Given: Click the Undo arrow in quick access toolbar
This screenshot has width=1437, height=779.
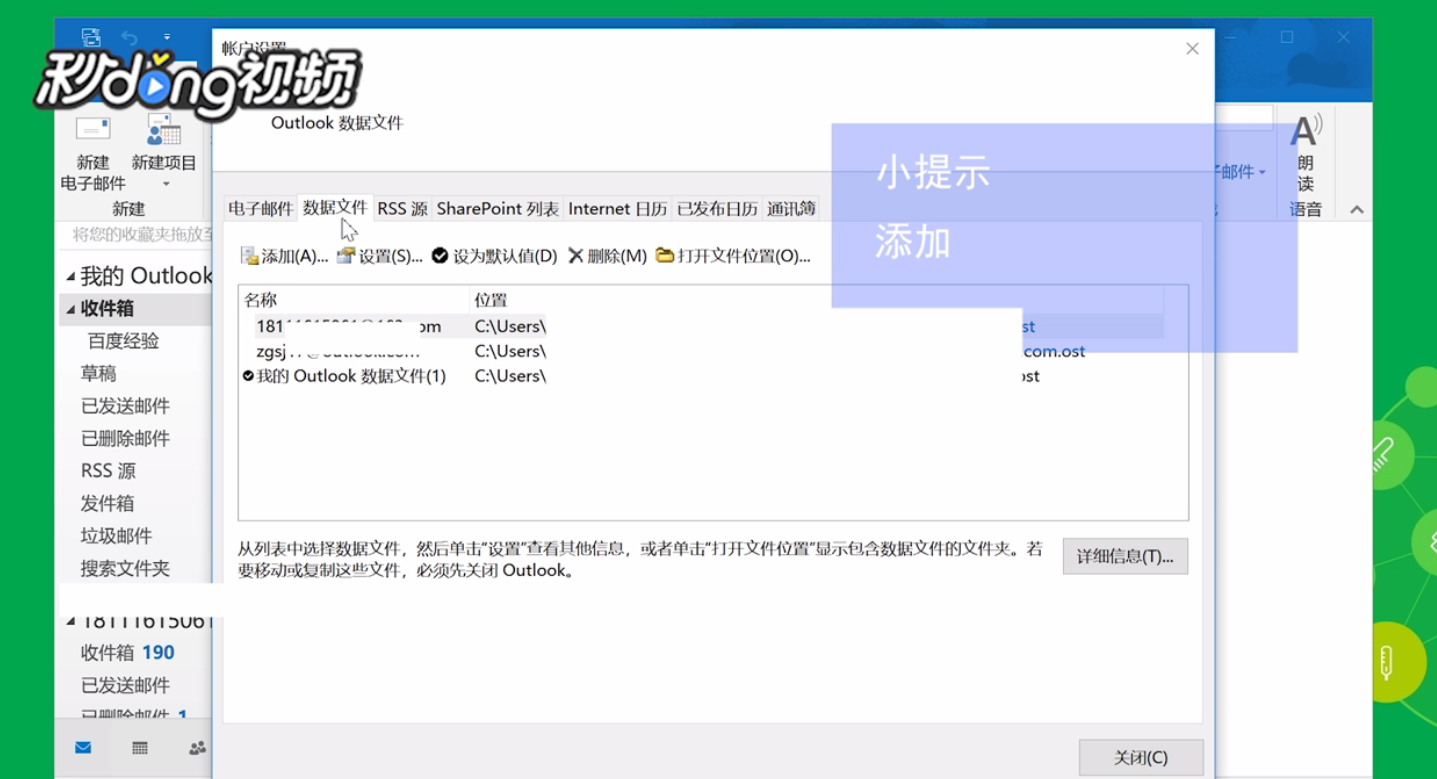Looking at the screenshot, I should click(129, 38).
